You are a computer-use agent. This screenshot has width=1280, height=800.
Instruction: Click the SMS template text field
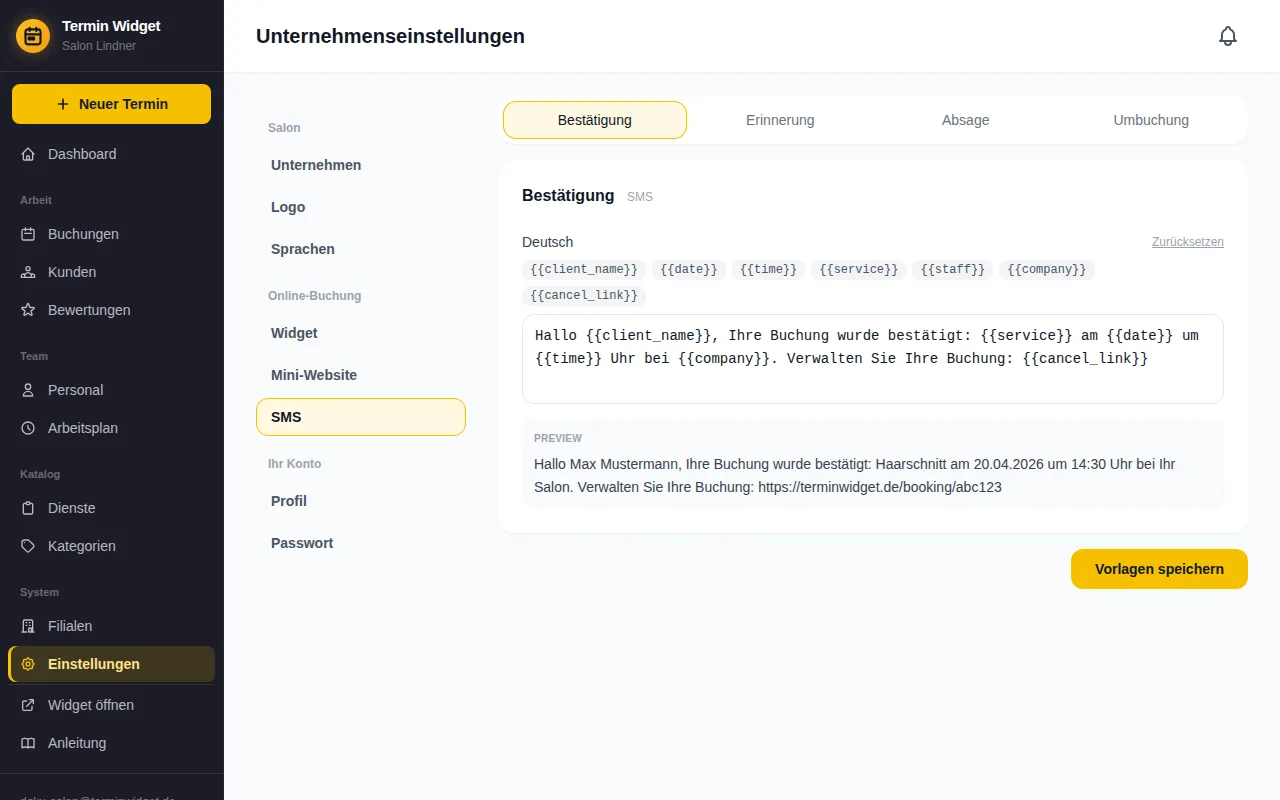(873, 359)
